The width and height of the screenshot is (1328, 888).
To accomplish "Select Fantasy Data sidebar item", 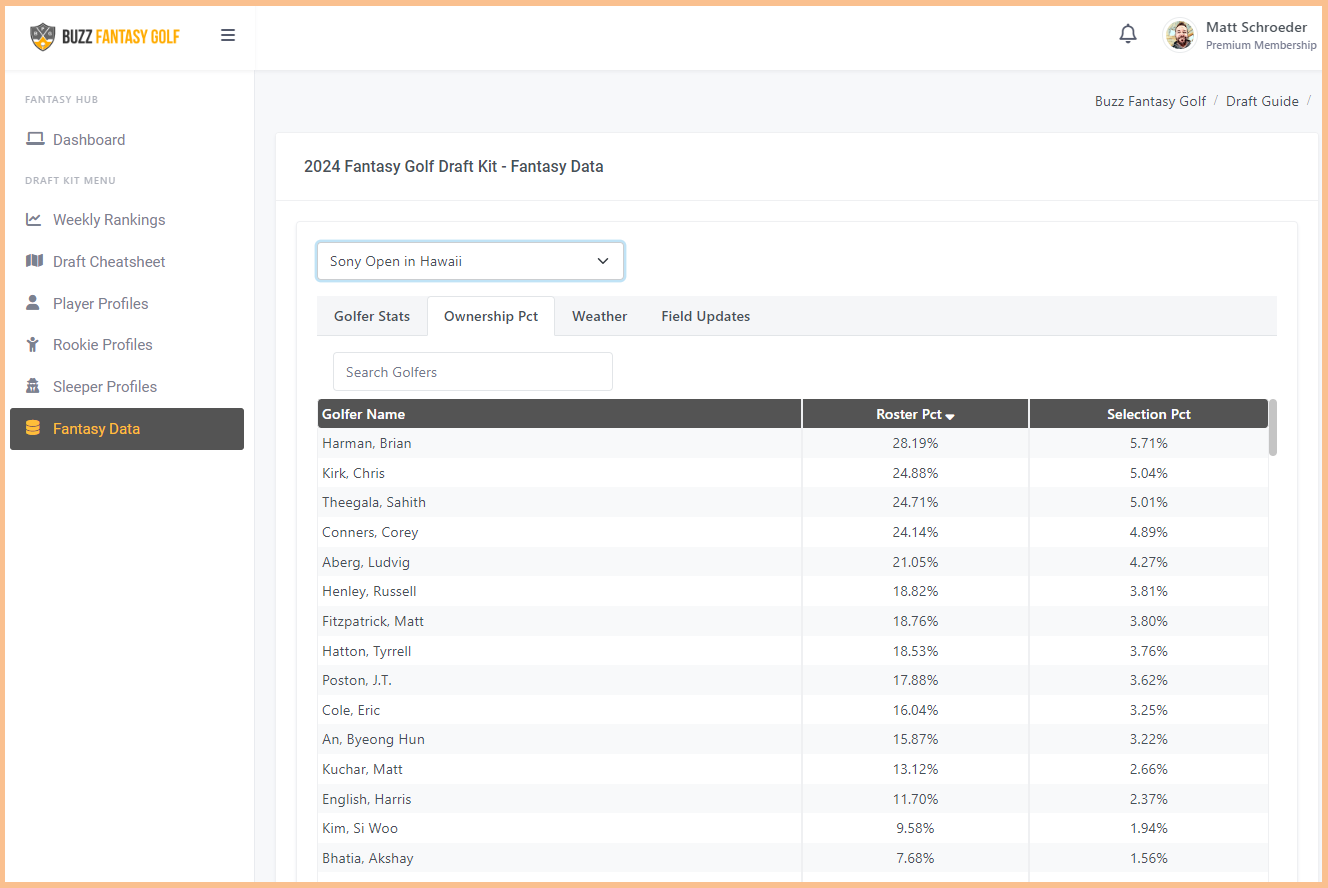I will 127,428.
